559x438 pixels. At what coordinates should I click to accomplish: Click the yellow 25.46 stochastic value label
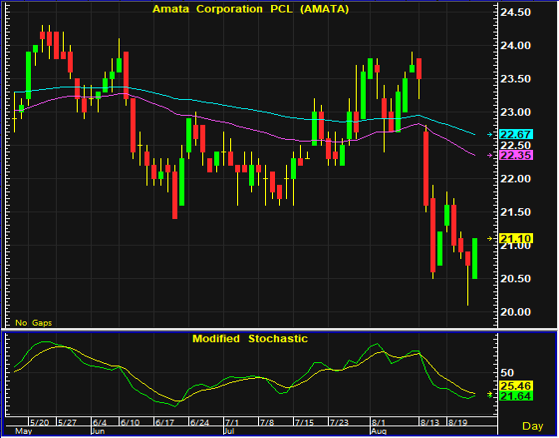pos(516,386)
